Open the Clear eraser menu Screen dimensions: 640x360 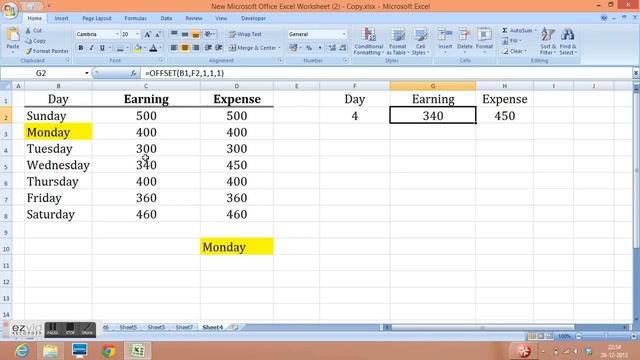pyautogui.click(x=514, y=51)
